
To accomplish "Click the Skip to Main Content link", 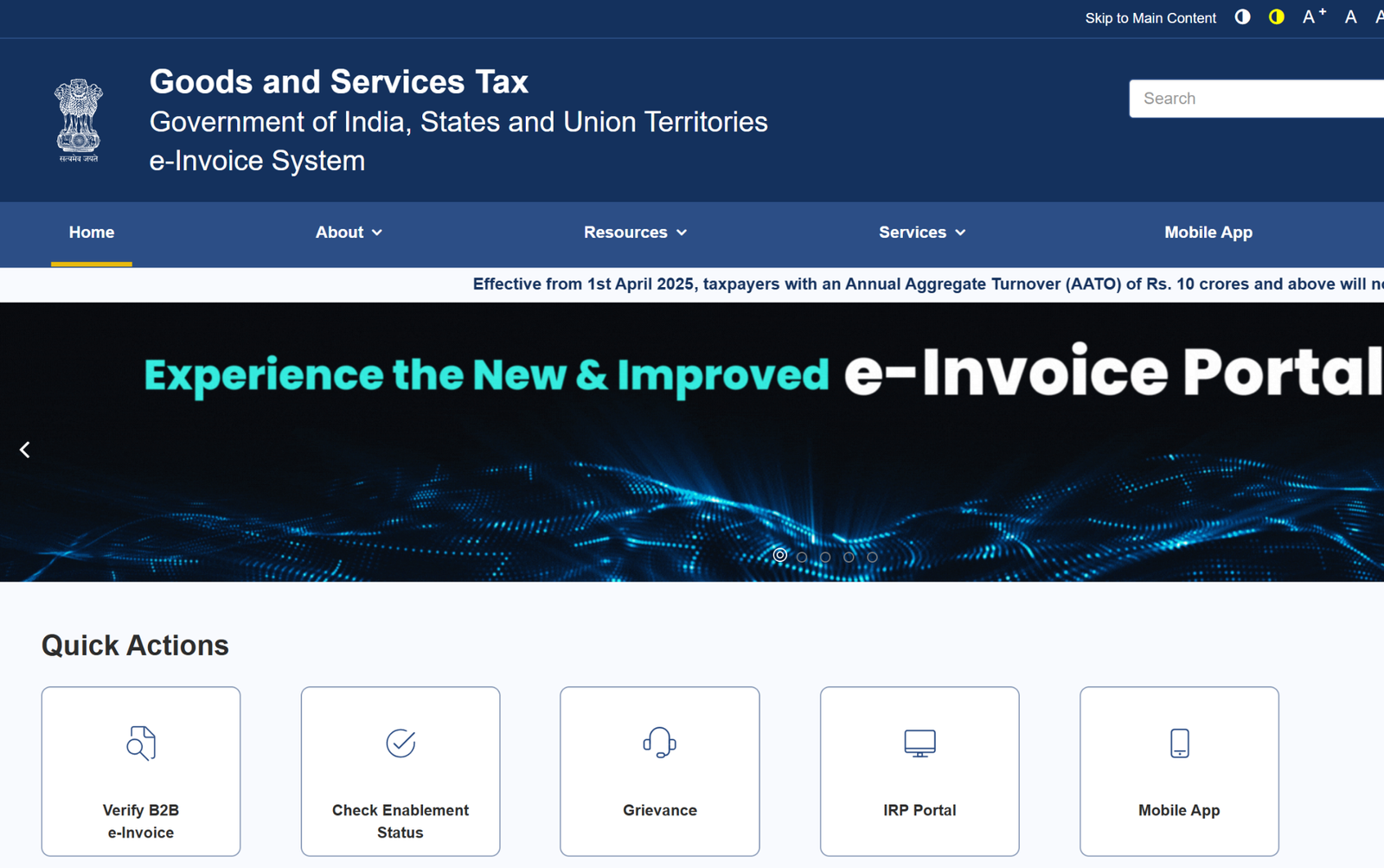I will tap(1150, 17).
